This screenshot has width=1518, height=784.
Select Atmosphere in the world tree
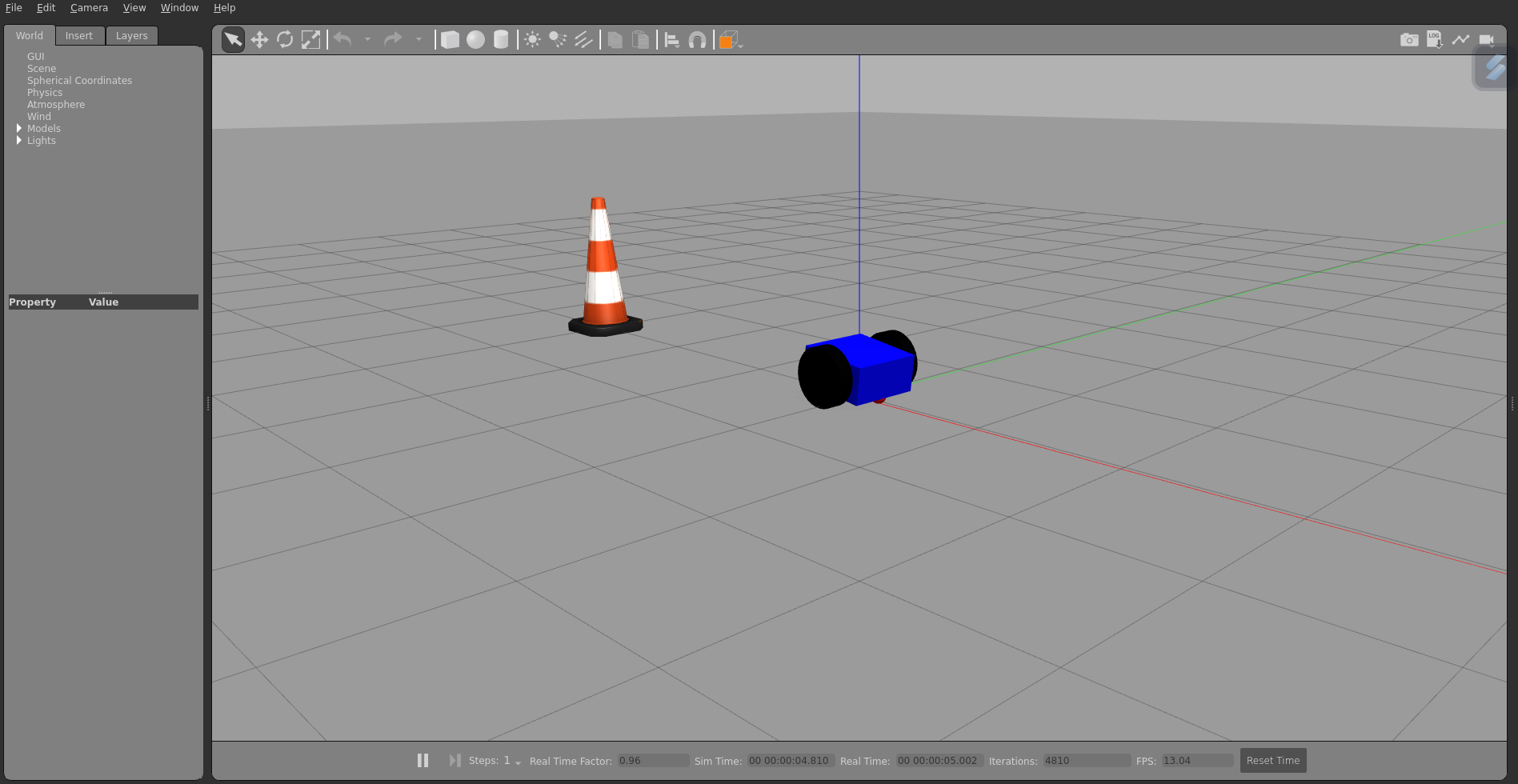pyautogui.click(x=56, y=105)
